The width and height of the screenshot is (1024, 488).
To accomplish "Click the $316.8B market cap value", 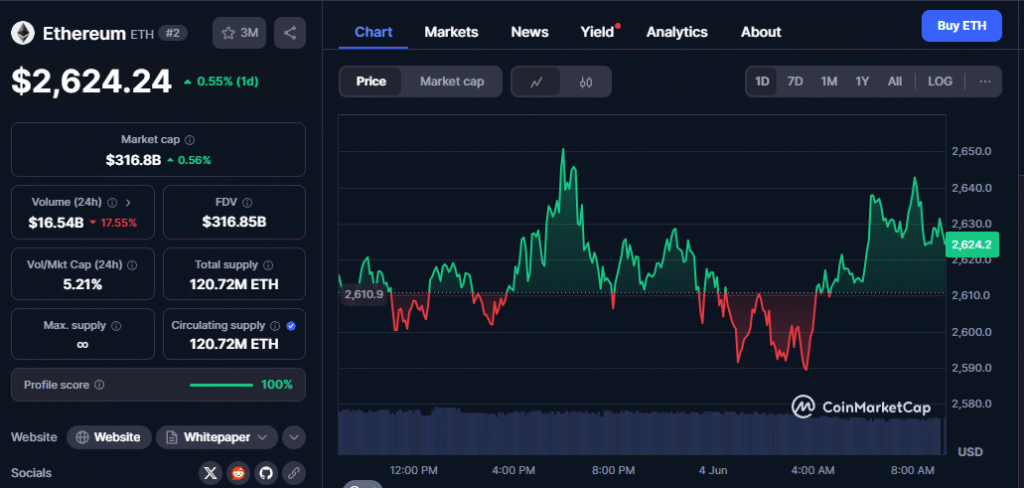I will point(133,159).
